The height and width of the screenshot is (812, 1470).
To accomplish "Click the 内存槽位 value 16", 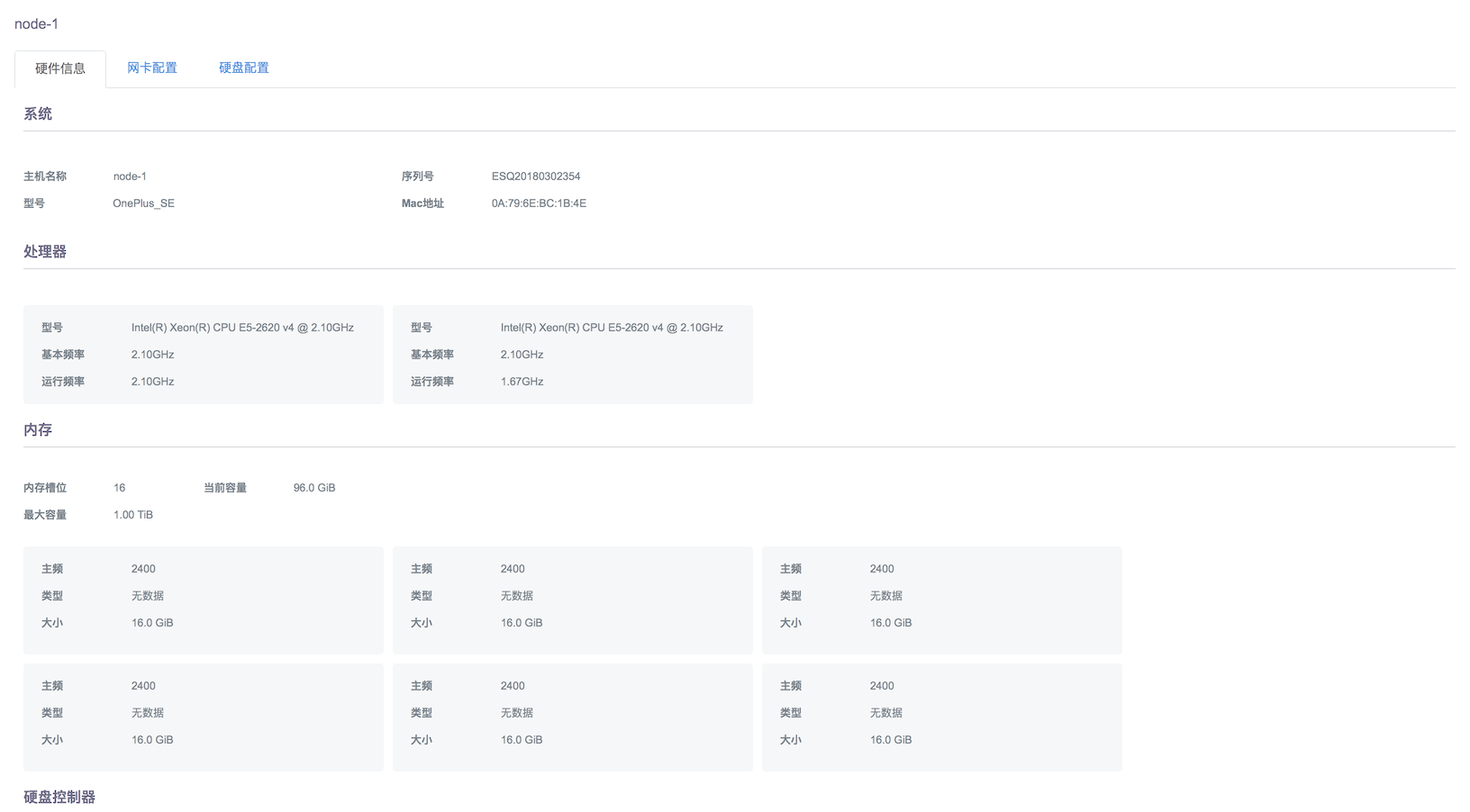I will [x=119, y=488].
